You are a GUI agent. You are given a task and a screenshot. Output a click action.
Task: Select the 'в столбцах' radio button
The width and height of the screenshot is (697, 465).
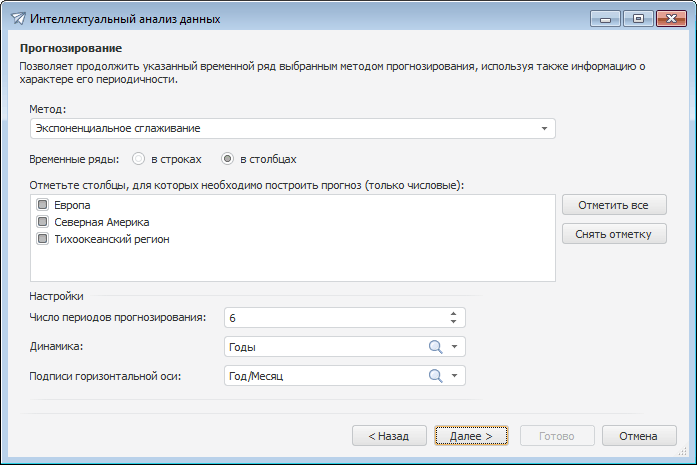coord(227,158)
